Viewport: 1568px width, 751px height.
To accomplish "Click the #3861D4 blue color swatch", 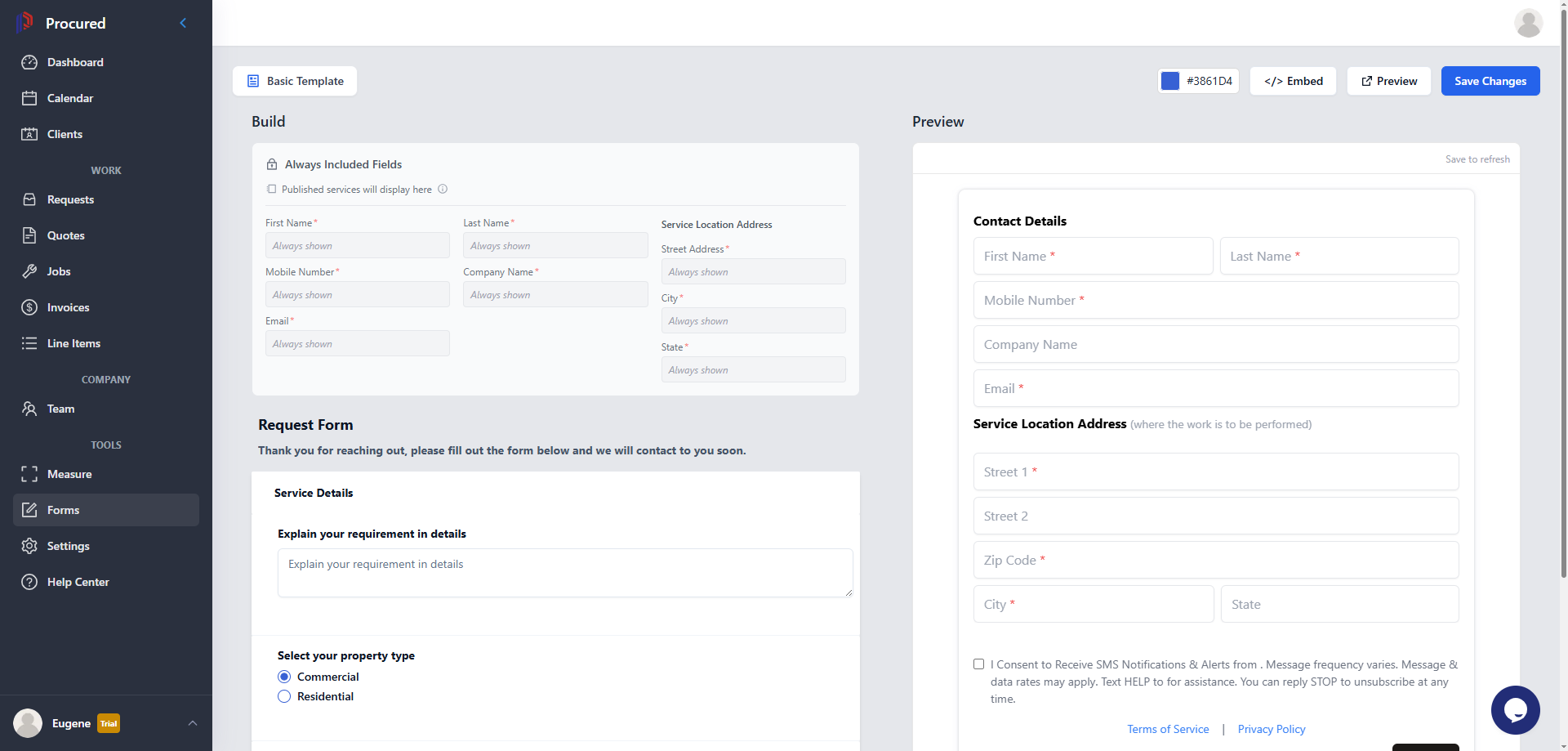I will tap(1170, 81).
